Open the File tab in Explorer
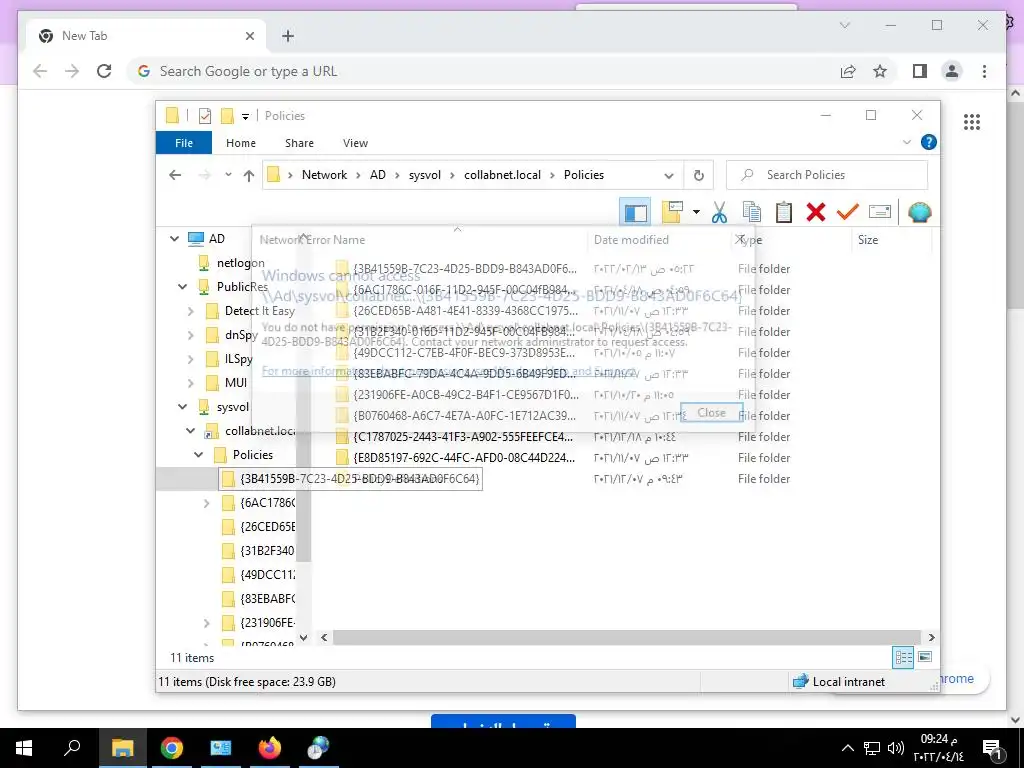The height and width of the screenshot is (768, 1024). (184, 142)
